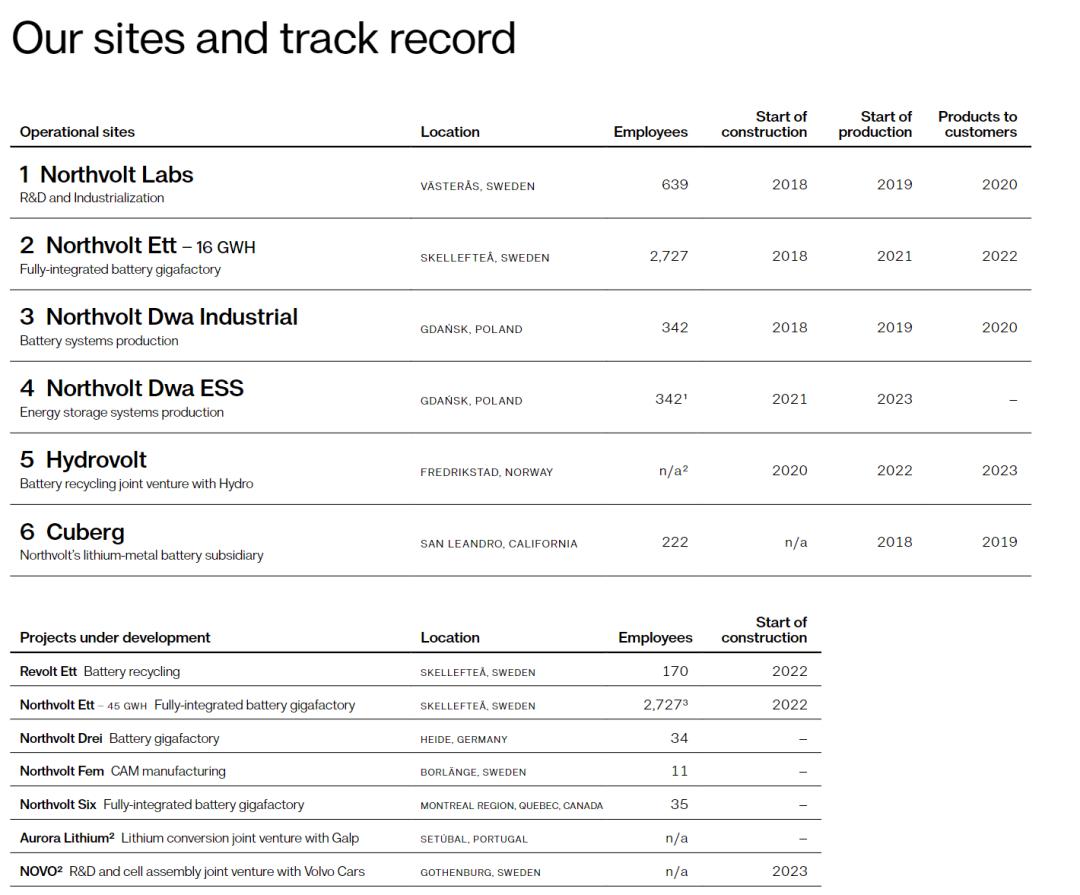
Task: Click the "170" employees value for Revolt Ett
Action: tap(675, 671)
